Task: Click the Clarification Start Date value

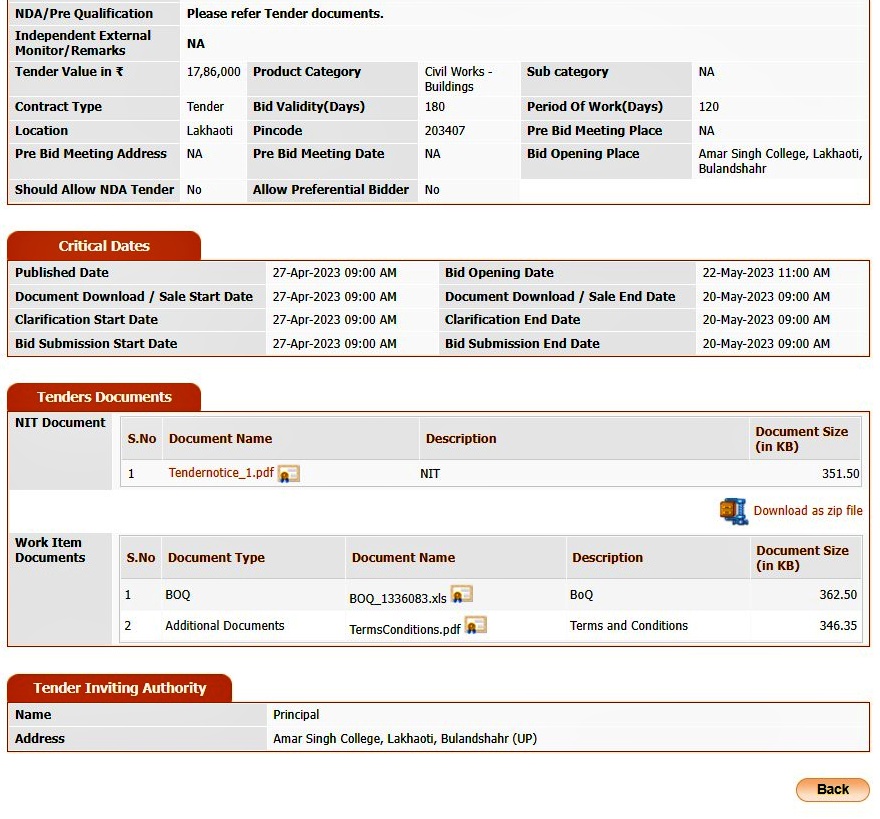Action: [334, 319]
